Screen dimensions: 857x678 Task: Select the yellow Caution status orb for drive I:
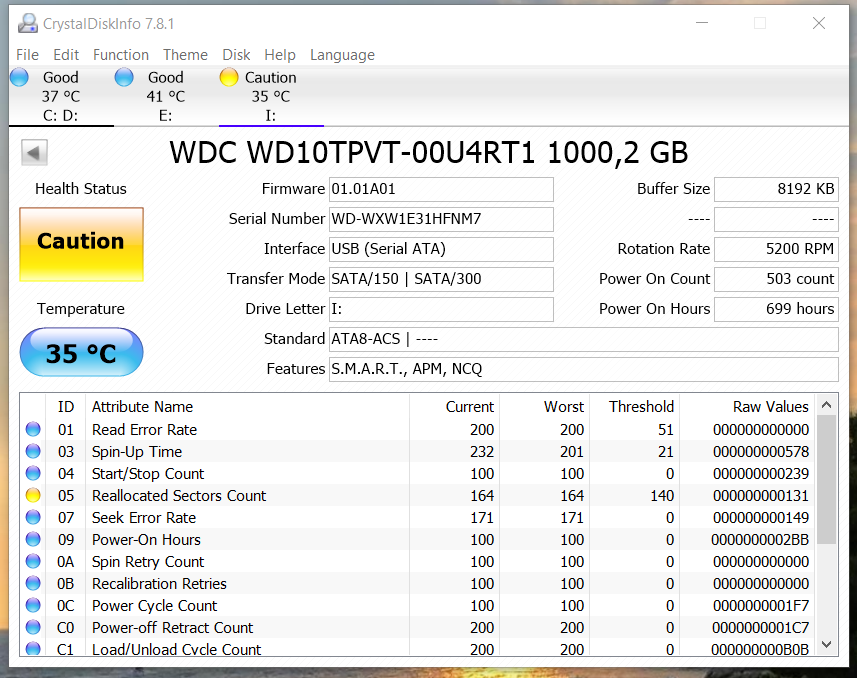tap(229, 77)
